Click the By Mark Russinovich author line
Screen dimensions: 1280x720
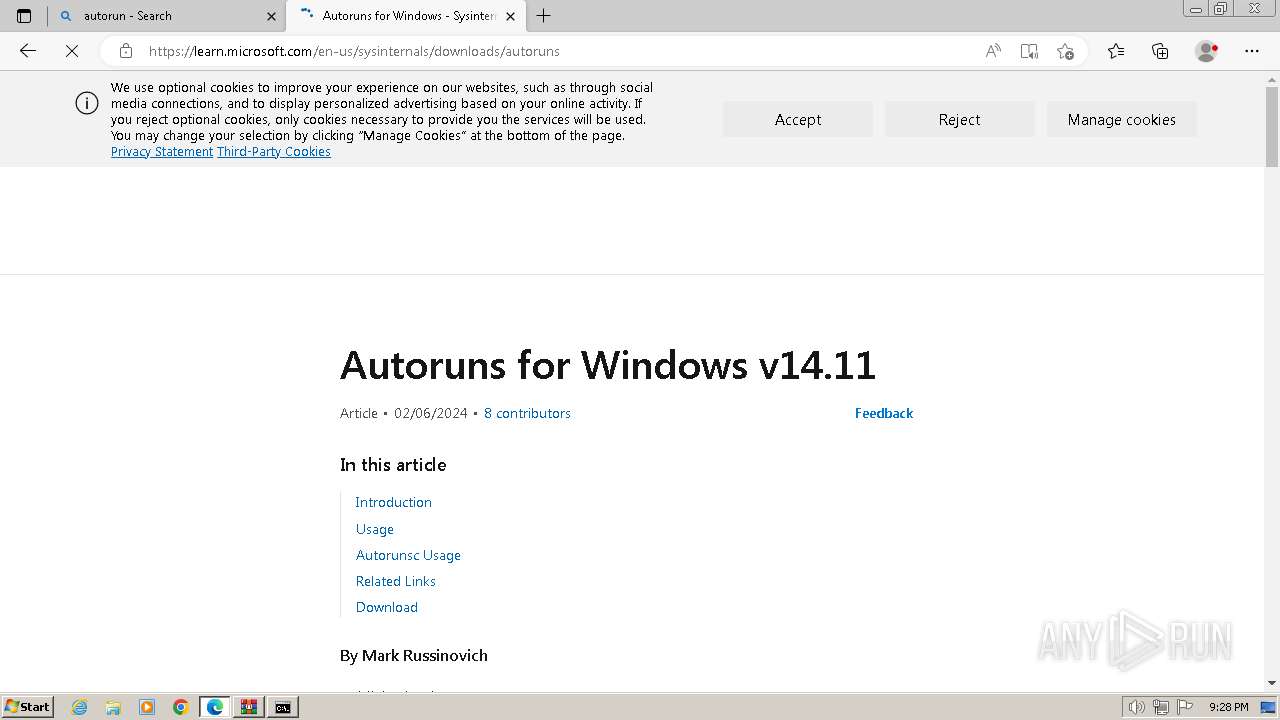coord(414,655)
